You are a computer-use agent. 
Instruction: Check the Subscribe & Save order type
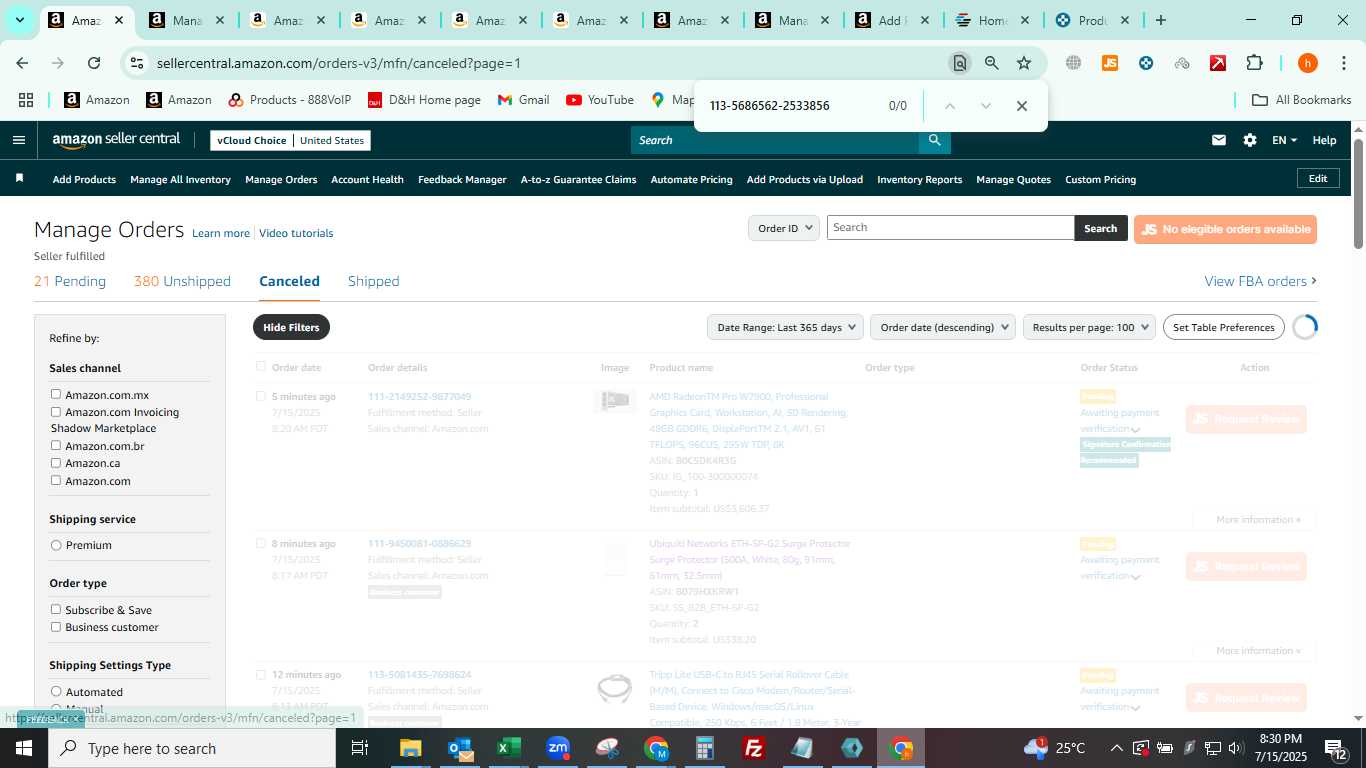(56, 609)
